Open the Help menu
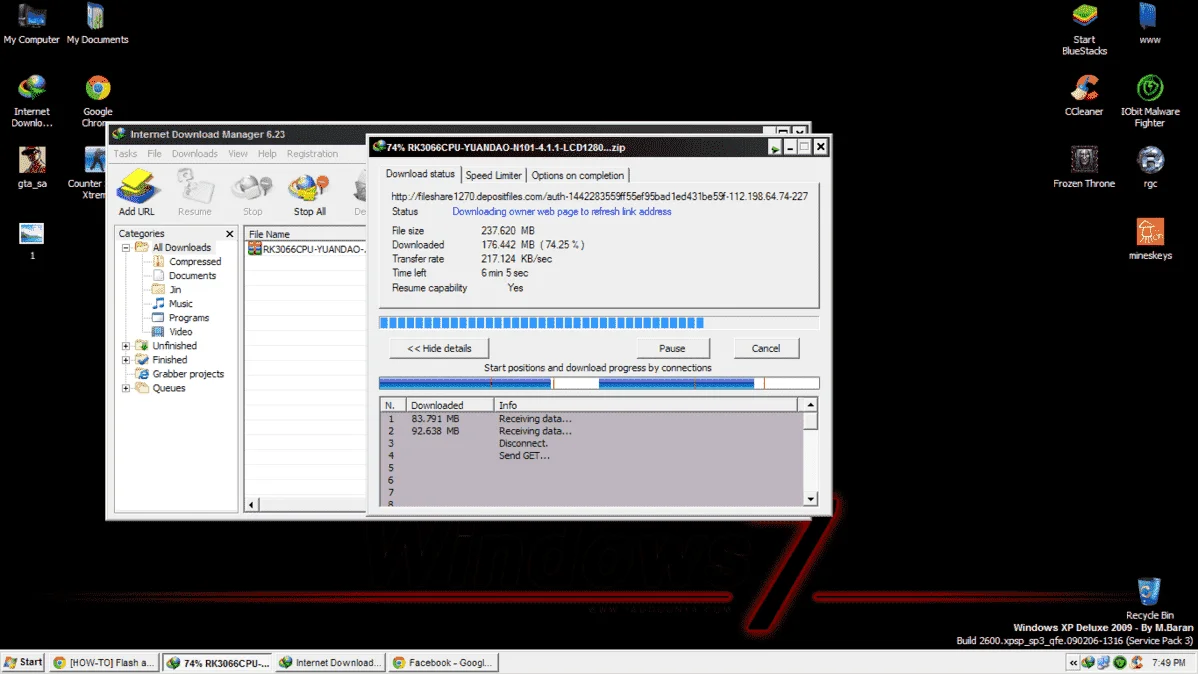 267,154
